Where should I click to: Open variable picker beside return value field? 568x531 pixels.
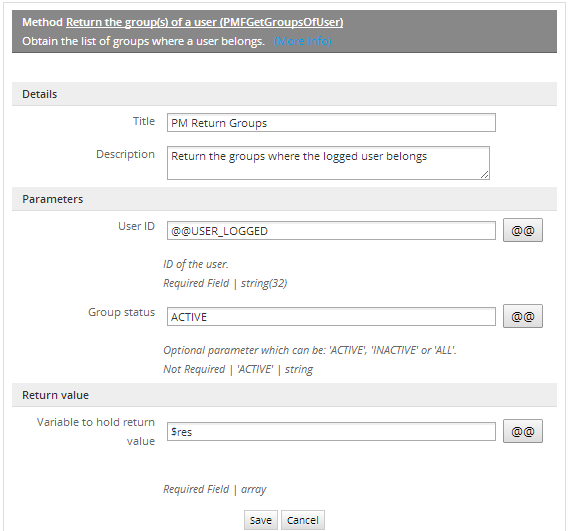point(522,431)
